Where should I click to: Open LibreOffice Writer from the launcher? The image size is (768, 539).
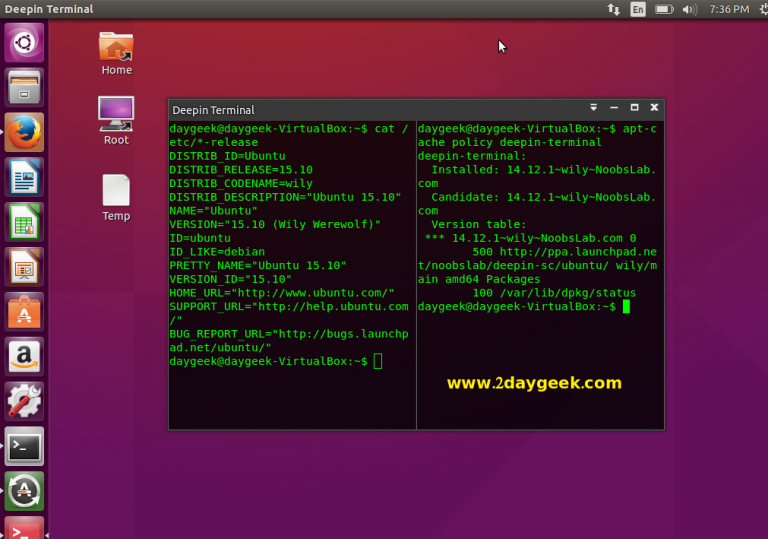pos(24,177)
